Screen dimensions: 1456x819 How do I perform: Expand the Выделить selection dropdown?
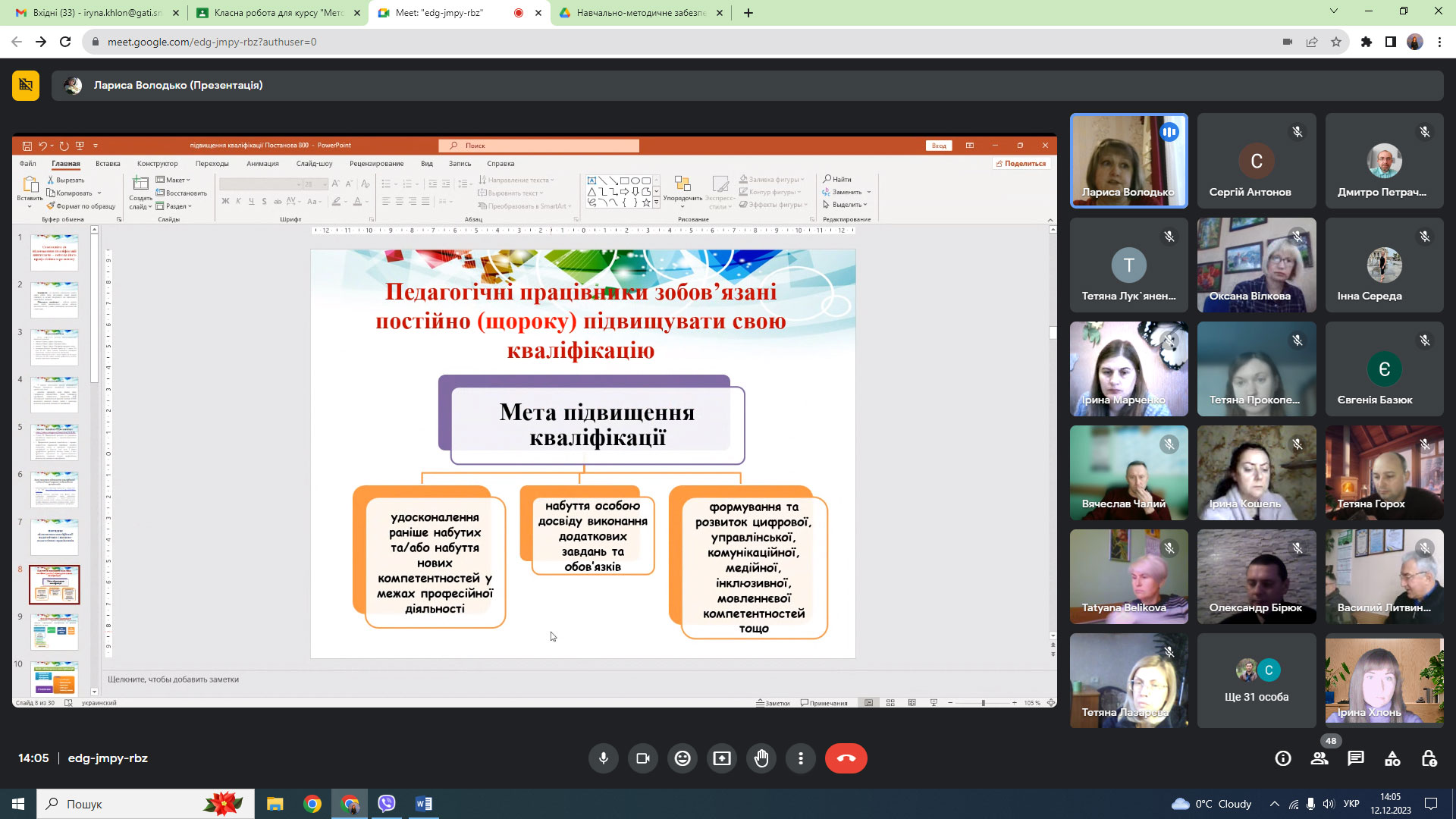[x=845, y=205]
